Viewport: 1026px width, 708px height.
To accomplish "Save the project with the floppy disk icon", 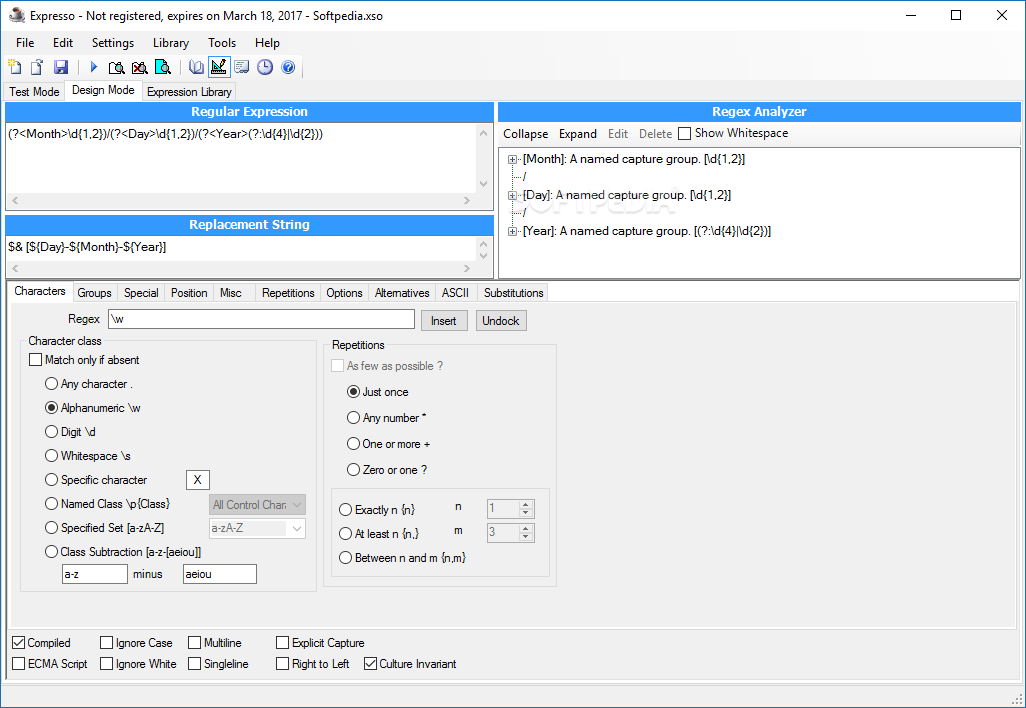I will click(x=61, y=67).
